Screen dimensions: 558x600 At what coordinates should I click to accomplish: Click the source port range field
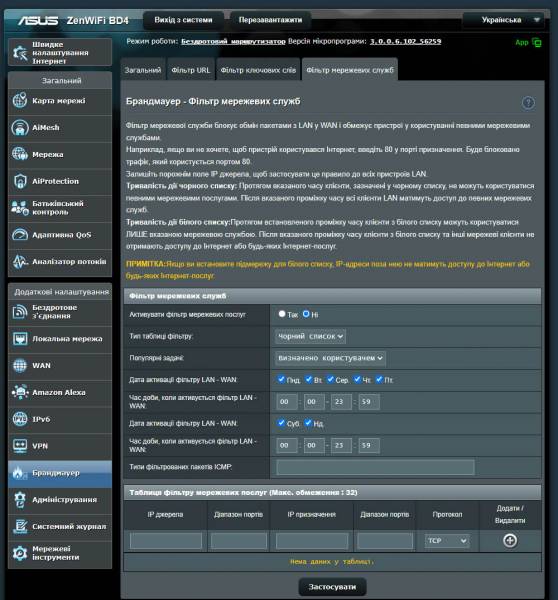(x=239, y=541)
